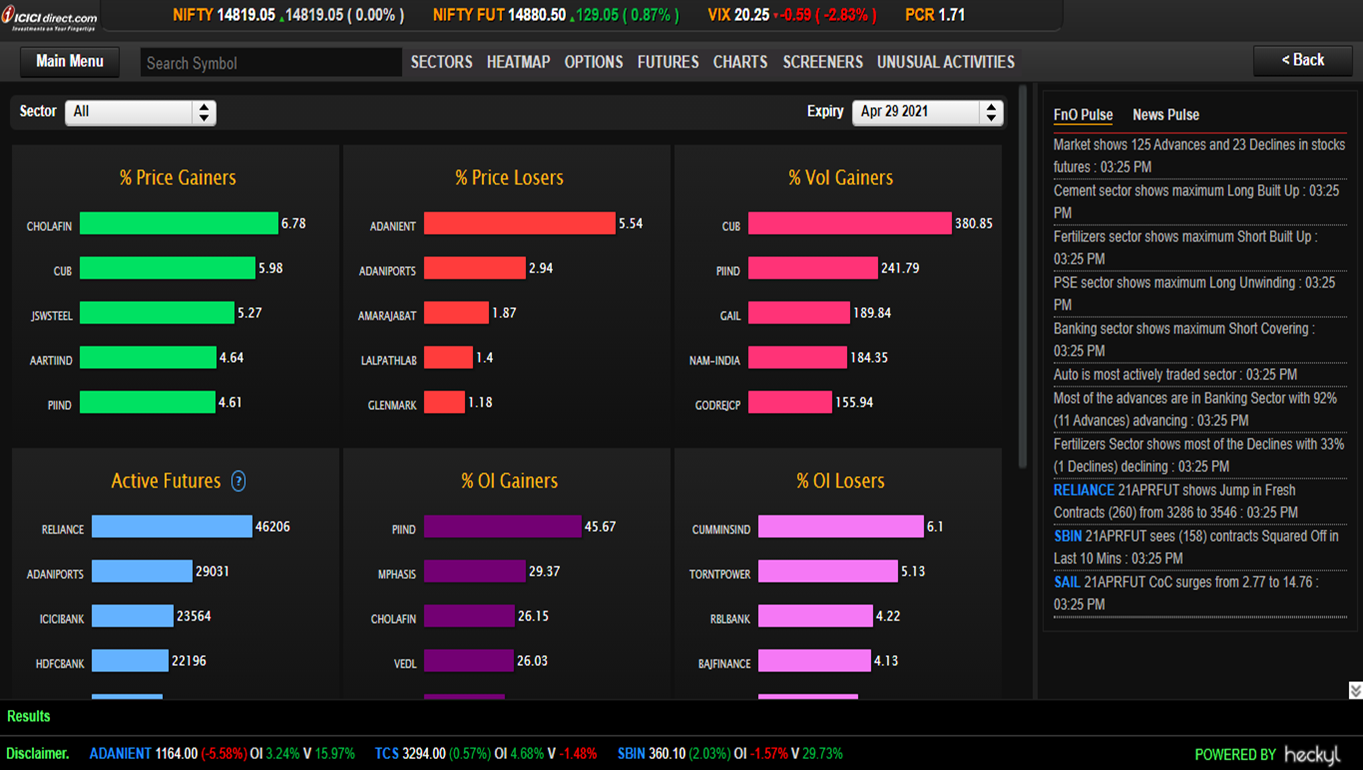Open the SECTORS menu item
This screenshot has width=1363, height=770.
click(x=441, y=62)
